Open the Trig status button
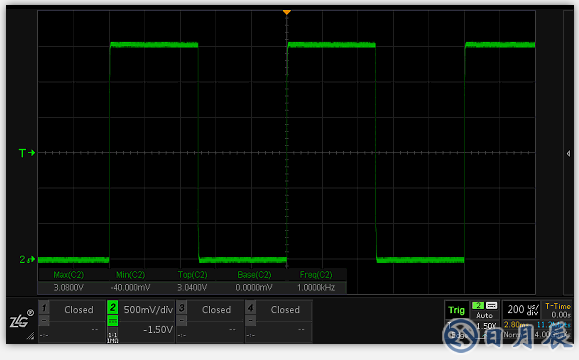The image size is (579, 360). pyautogui.click(x=456, y=310)
